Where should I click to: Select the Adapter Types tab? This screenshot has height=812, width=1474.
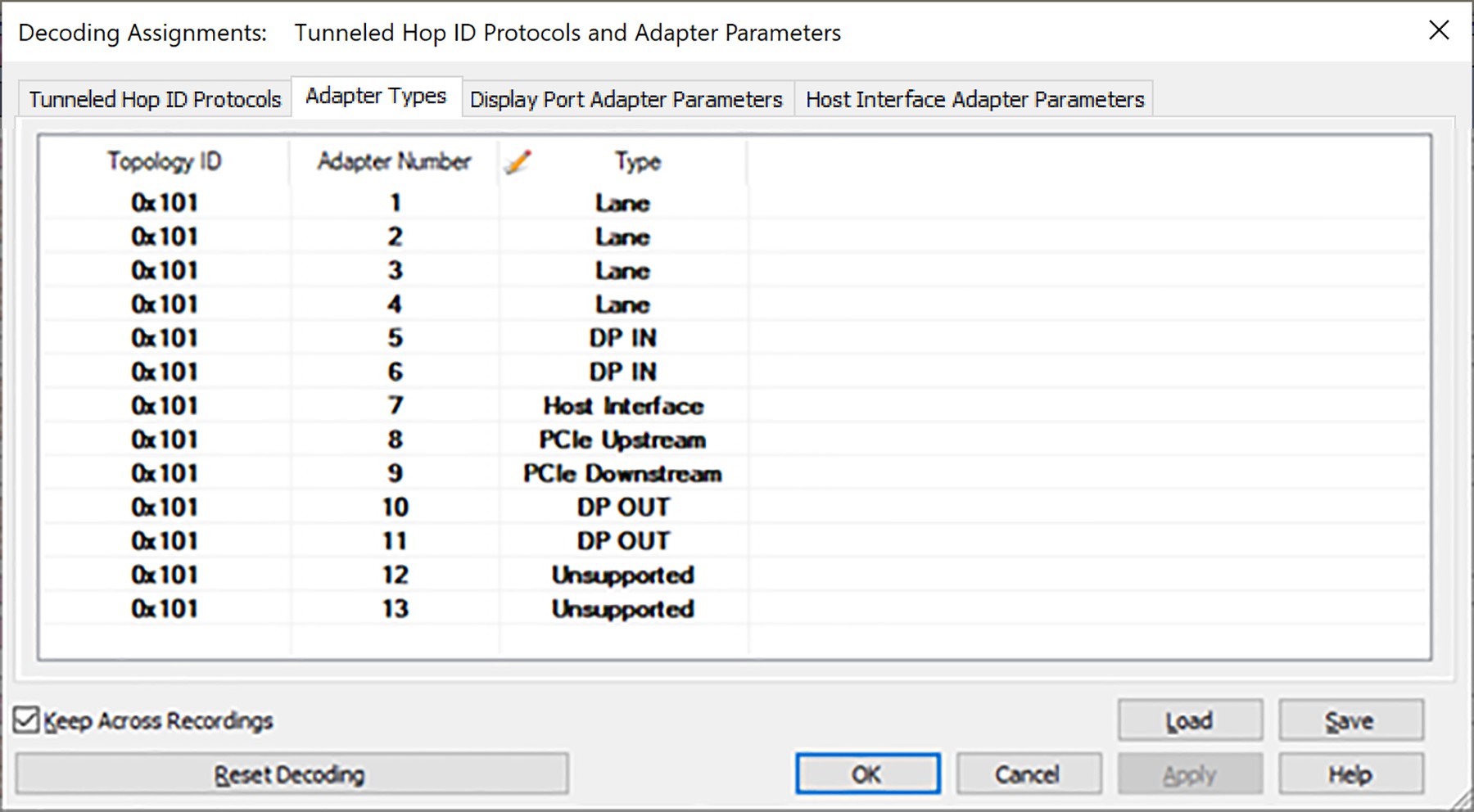(376, 96)
